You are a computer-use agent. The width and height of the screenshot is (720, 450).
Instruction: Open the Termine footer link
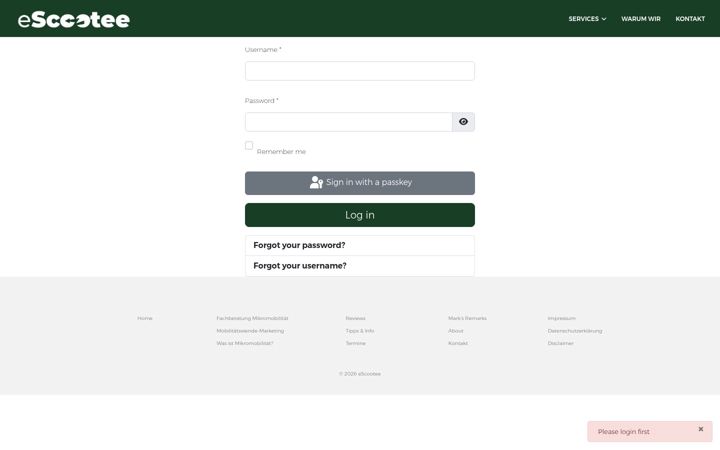coord(355,343)
